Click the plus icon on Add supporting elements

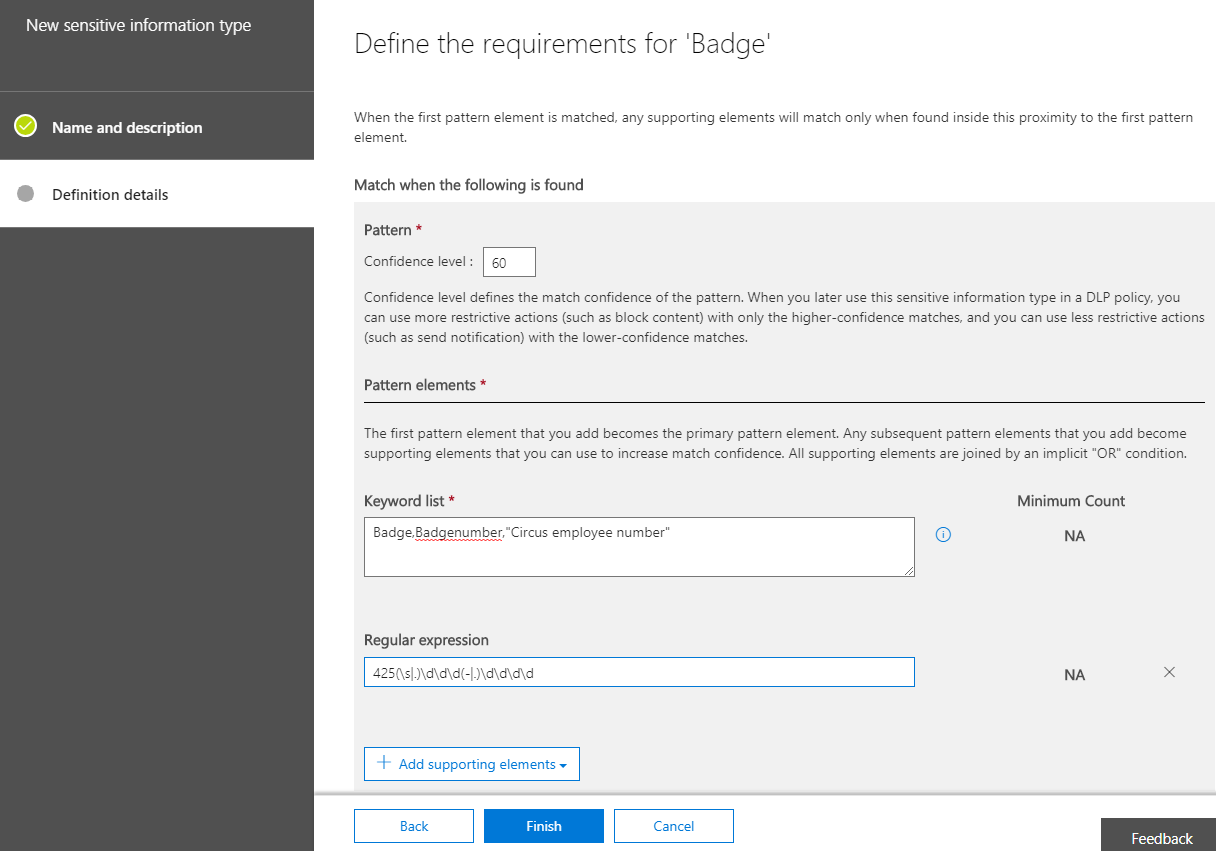click(x=384, y=763)
